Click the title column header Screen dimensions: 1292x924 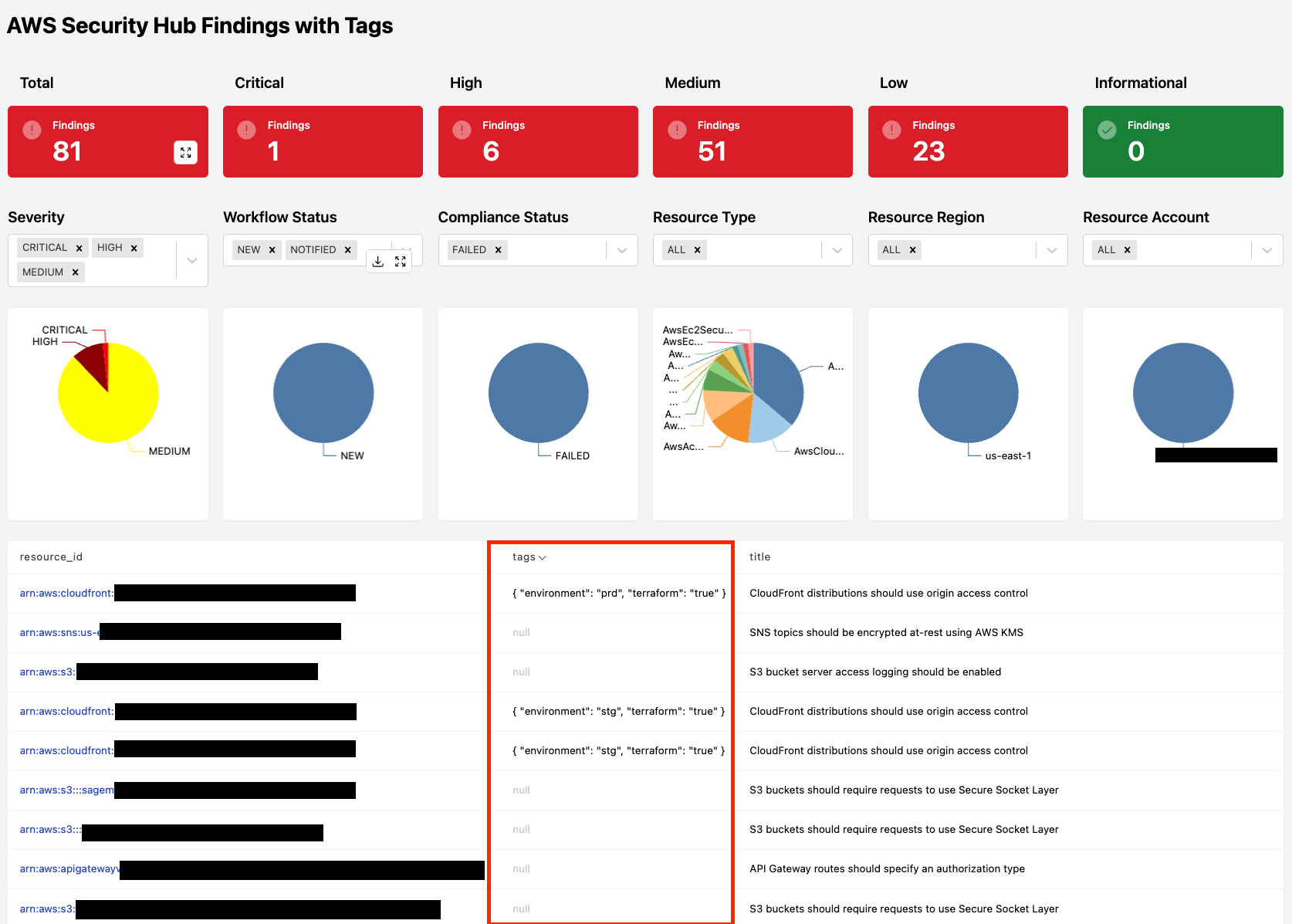759,557
